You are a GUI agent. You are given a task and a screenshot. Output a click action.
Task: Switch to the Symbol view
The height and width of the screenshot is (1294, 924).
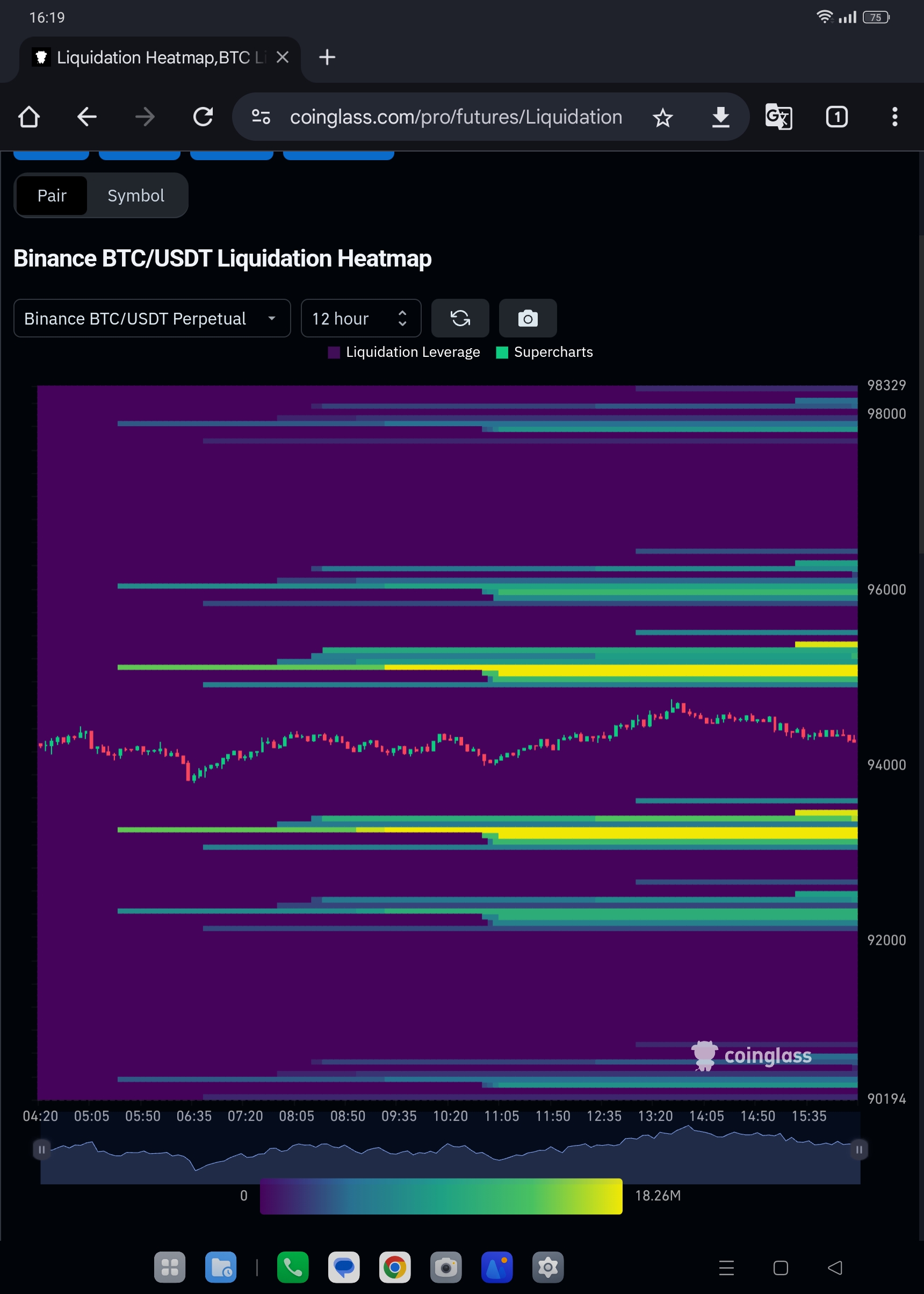[x=136, y=196]
